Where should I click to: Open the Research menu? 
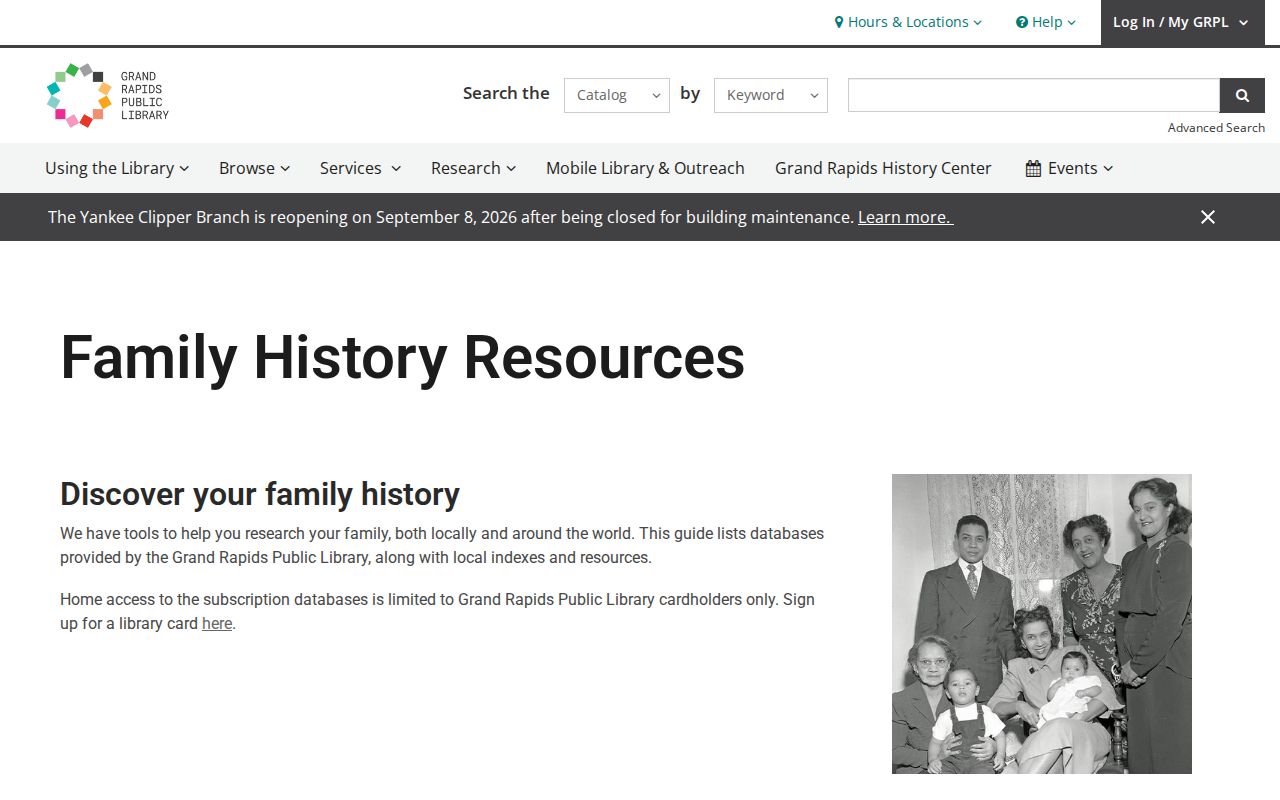(474, 168)
